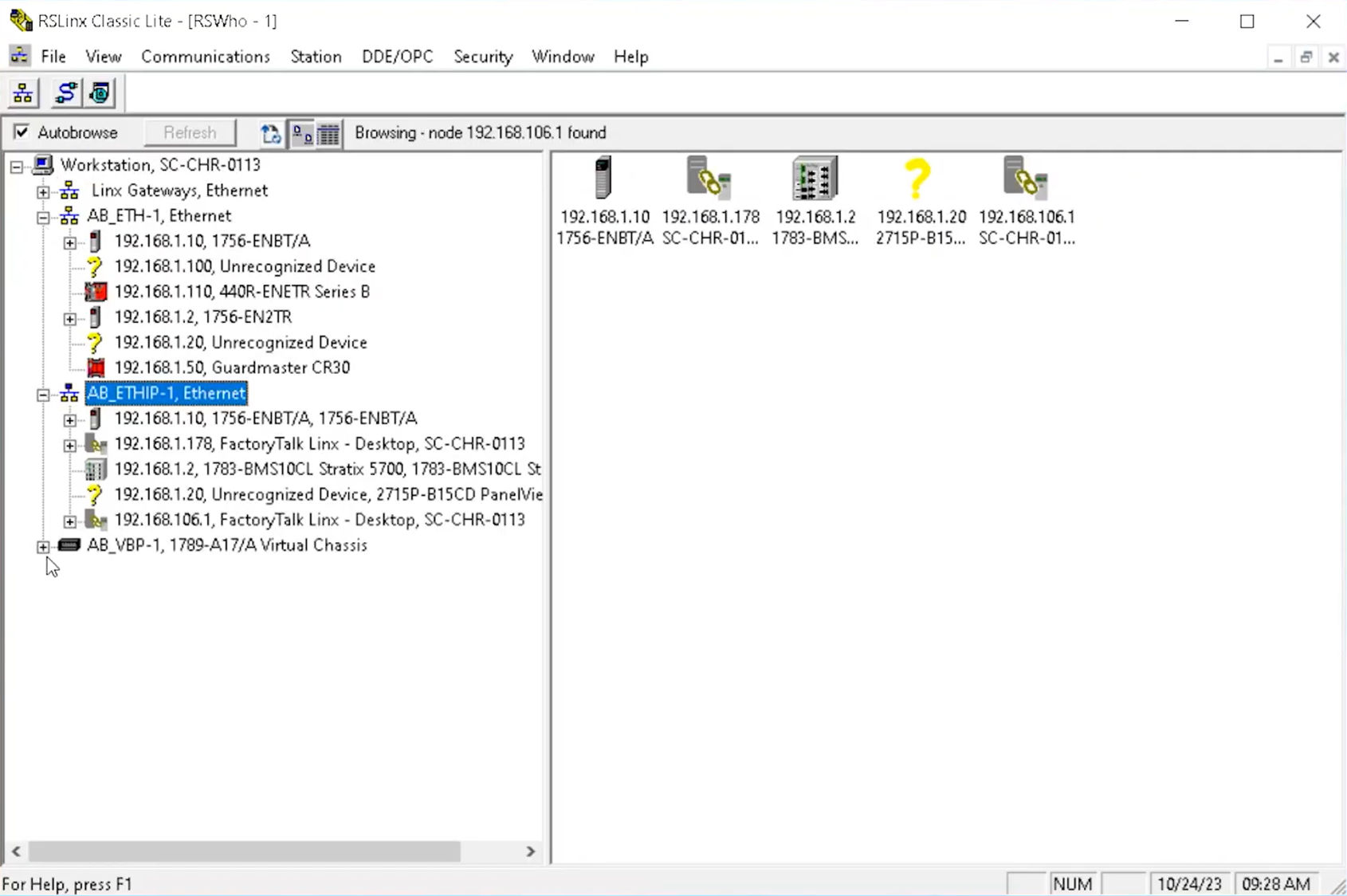This screenshot has height=896, width=1347.
Task: Click the Linx Gateways network icon
Action: tap(70, 191)
